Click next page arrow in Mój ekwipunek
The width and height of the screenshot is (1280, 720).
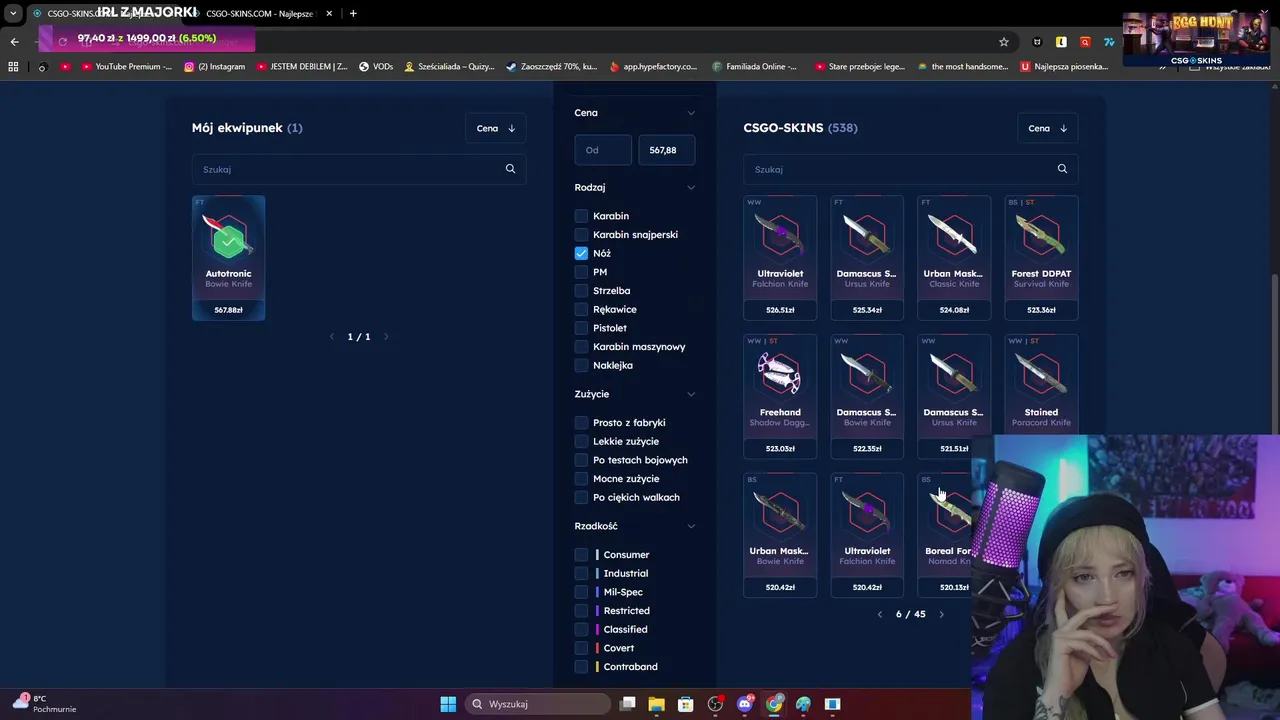coord(386,337)
